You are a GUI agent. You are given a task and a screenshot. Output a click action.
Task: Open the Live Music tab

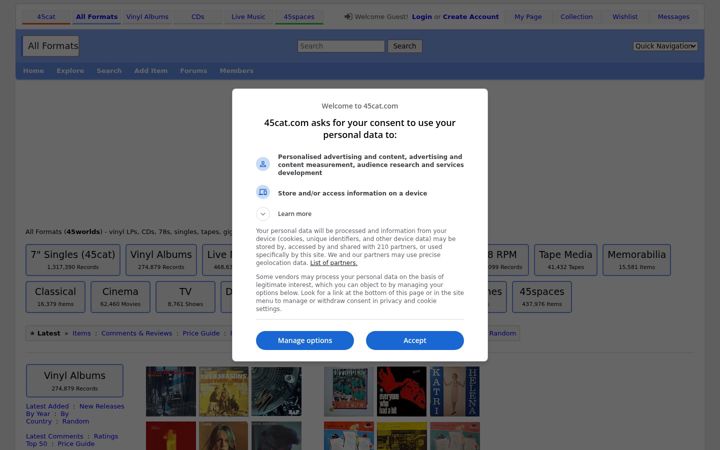coord(248,17)
